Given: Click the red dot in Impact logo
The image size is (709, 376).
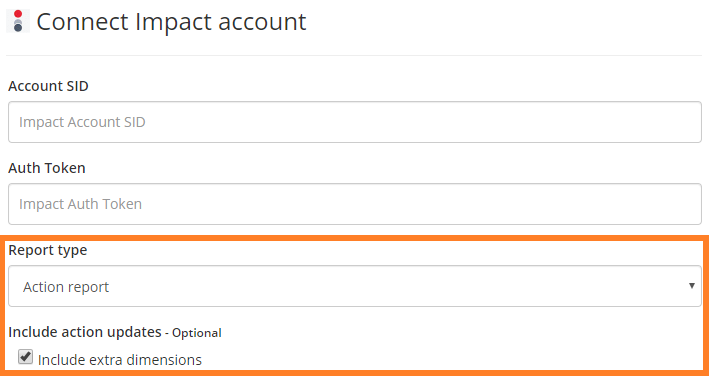Looking at the screenshot, I should coord(18,14).
